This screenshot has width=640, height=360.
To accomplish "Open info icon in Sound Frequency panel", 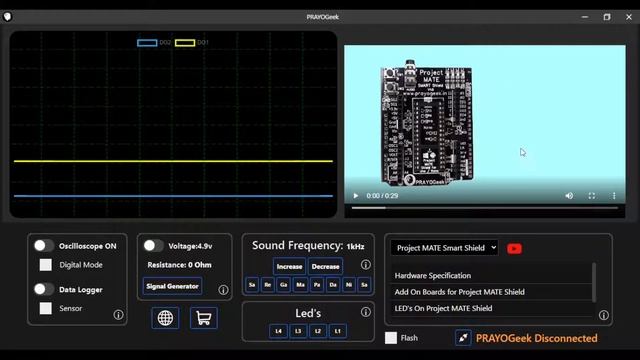I will point(366,264).
